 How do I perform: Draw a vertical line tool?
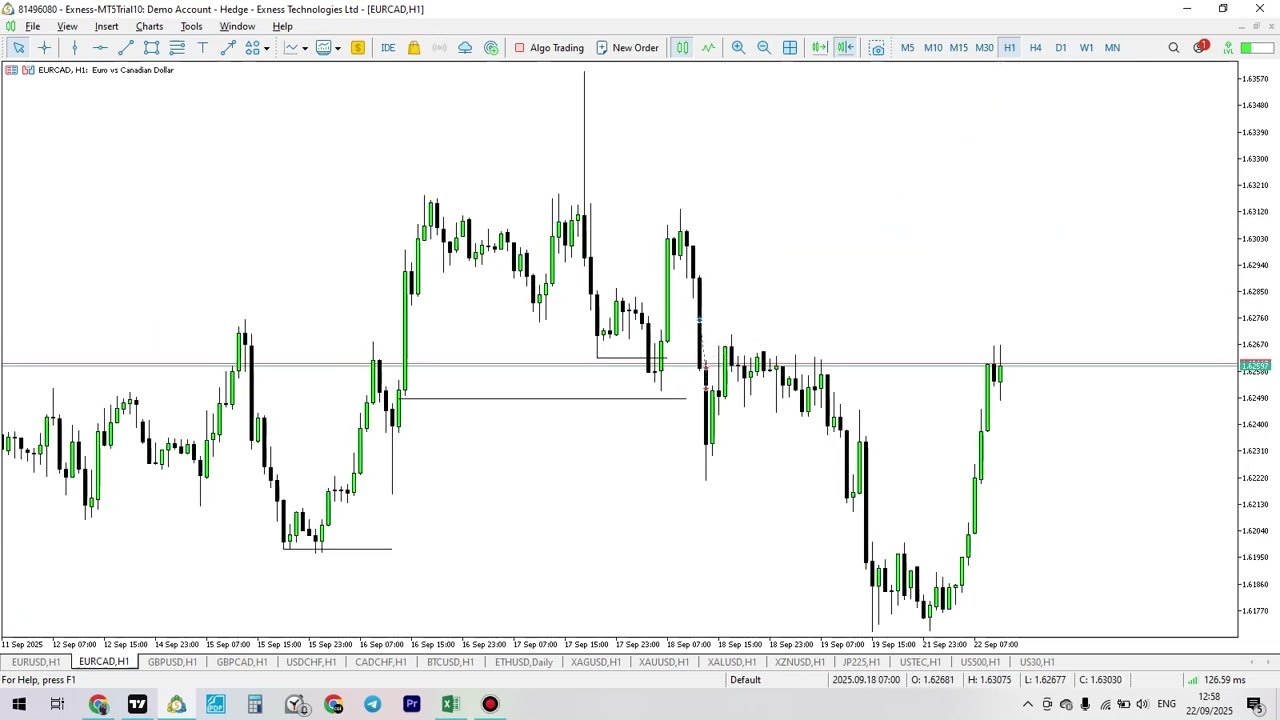(74, 48)
